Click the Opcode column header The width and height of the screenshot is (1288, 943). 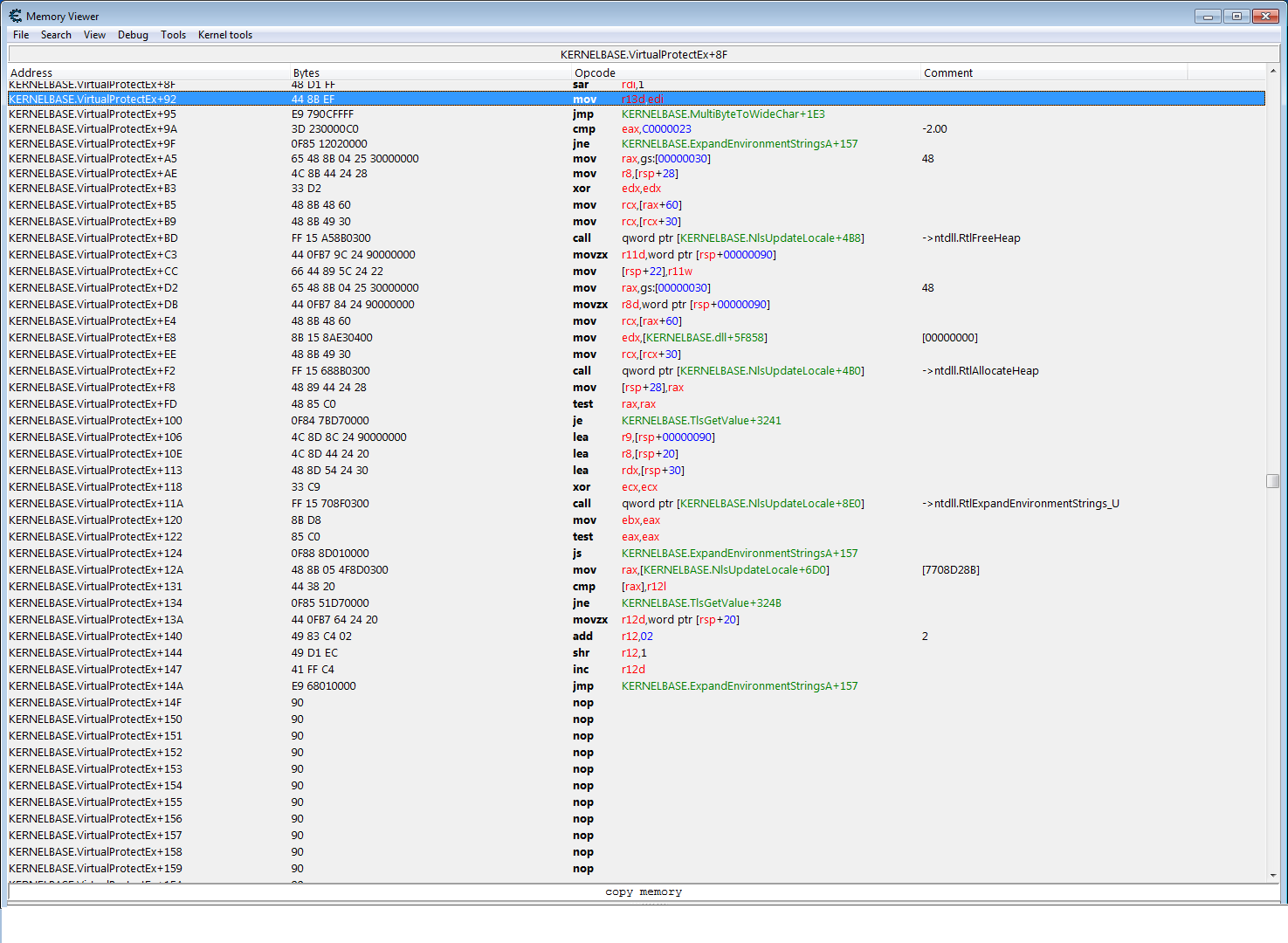[746, 73]
